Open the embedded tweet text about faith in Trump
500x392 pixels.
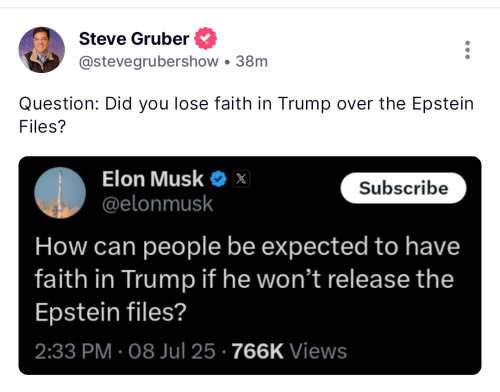pos(247,279)
